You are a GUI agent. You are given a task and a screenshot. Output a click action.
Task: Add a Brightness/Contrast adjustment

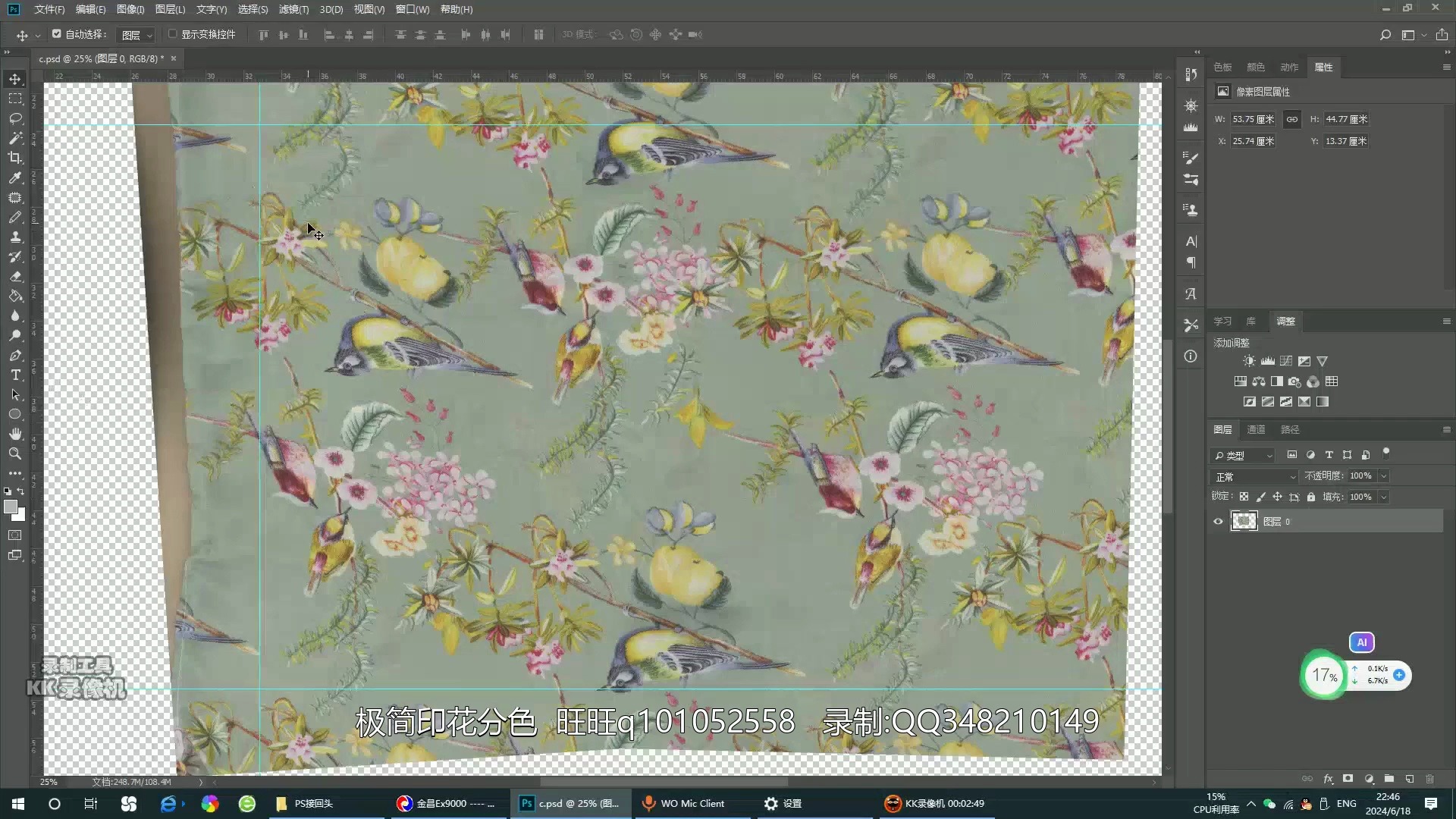click(x=1249, y=361)
